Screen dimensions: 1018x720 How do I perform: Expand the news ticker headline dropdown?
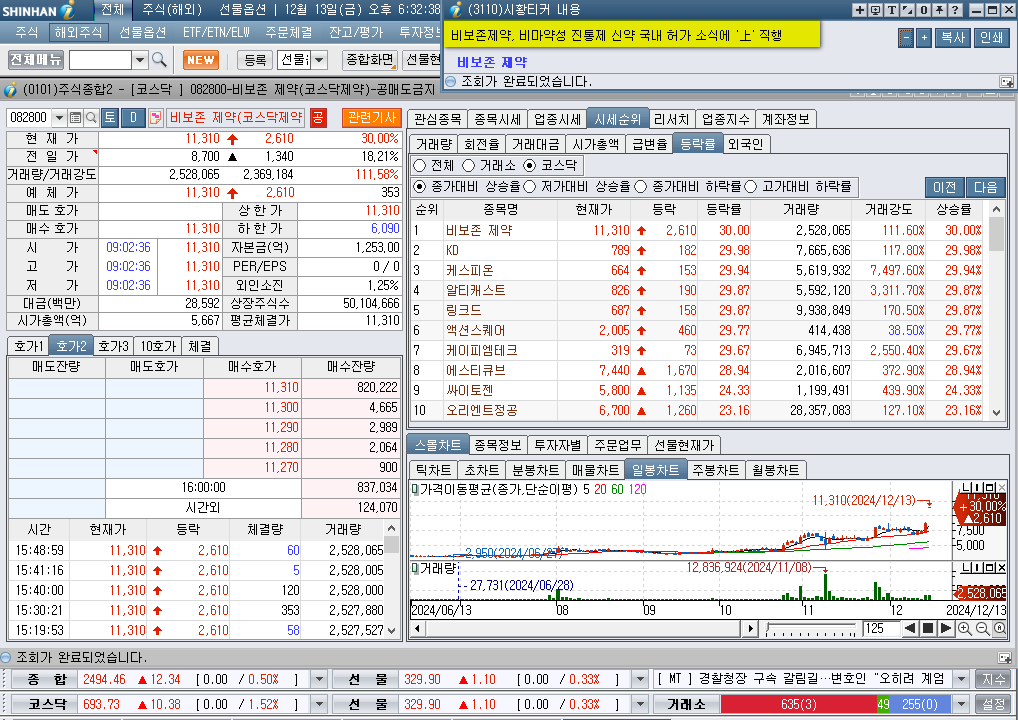click(962, 680)
